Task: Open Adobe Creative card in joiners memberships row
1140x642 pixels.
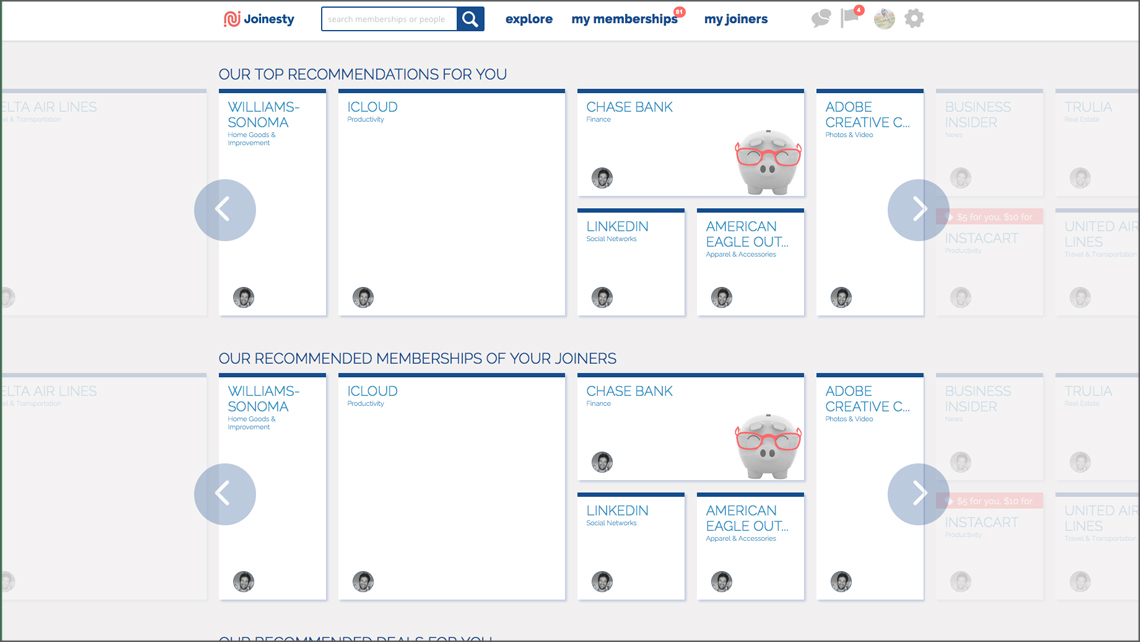Action: (x=870, y=487)
